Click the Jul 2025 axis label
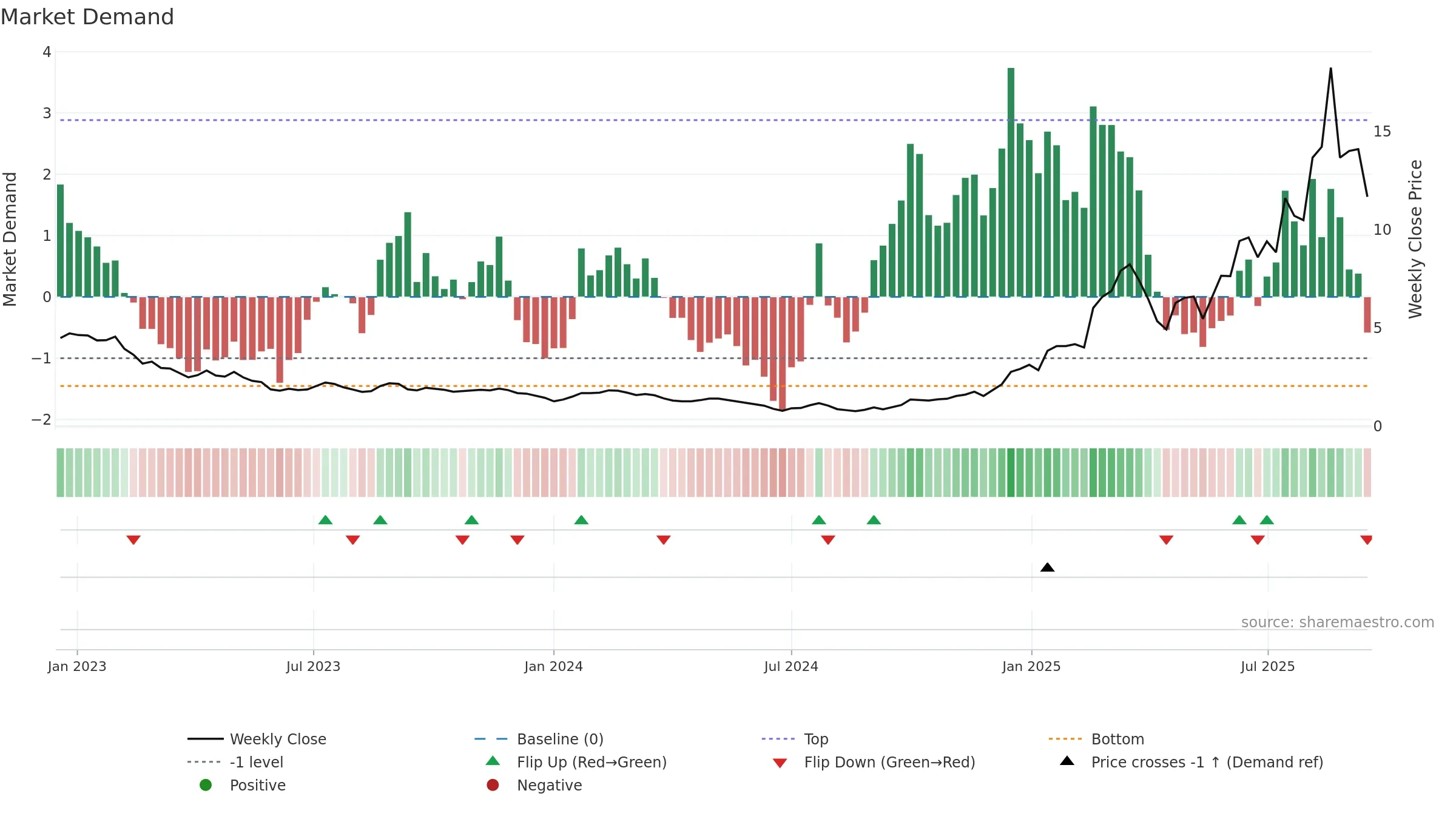Viewport: 1456px width, 819px height. (1267, 666)
